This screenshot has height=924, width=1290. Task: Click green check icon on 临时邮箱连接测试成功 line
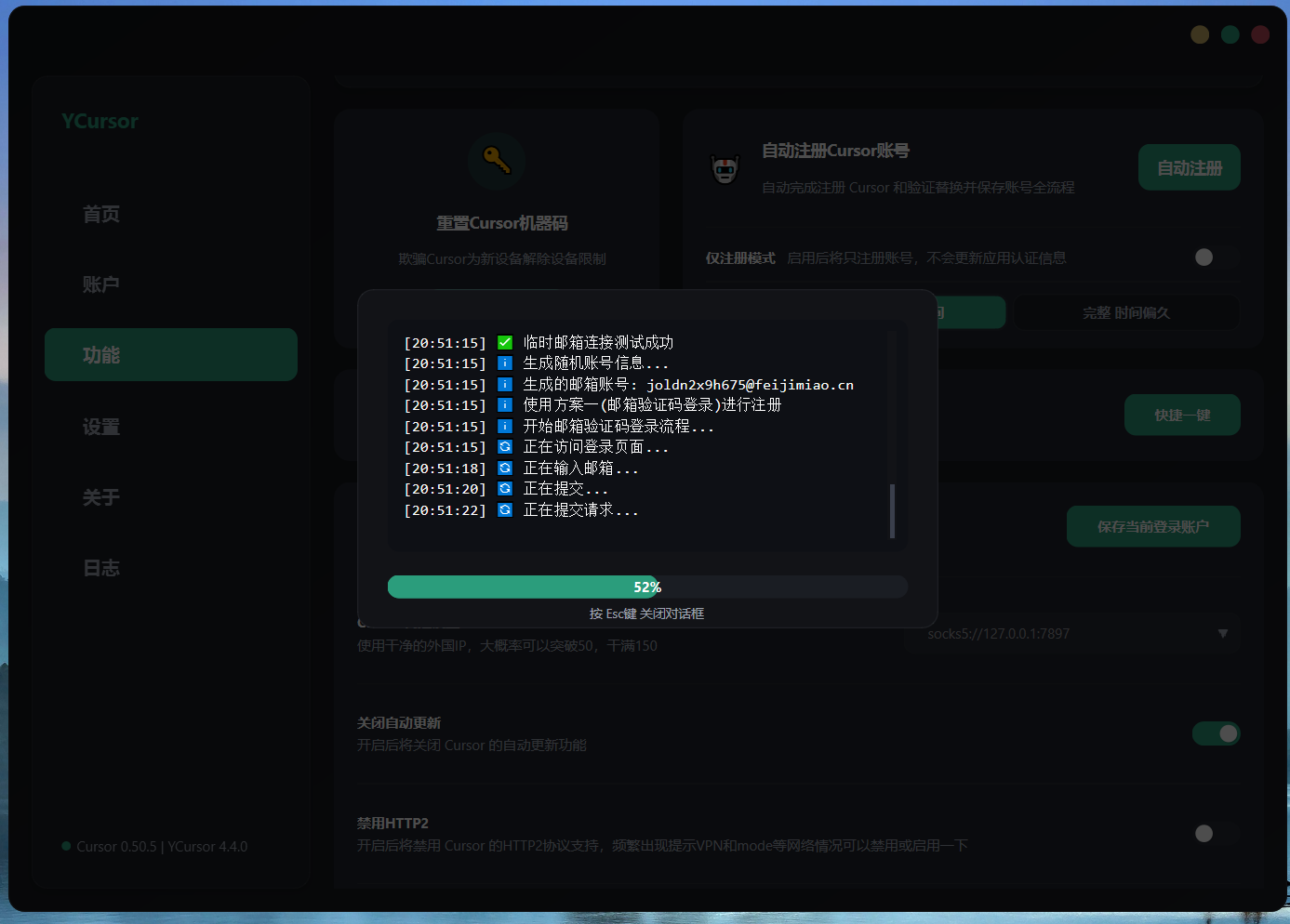coord(505,342)
